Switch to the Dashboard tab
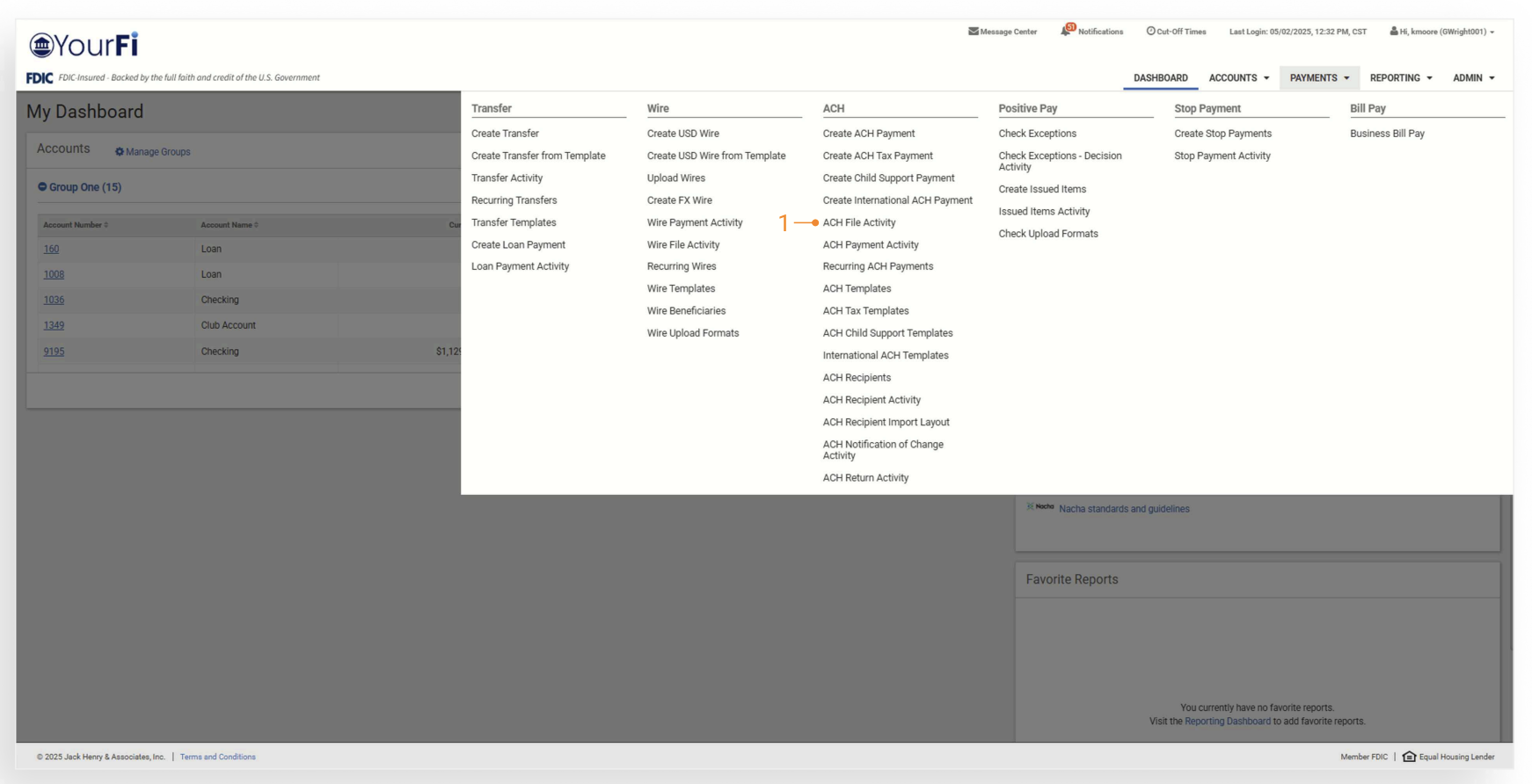This screenshot has width=1532, height=784. (x=1160, y=78)
